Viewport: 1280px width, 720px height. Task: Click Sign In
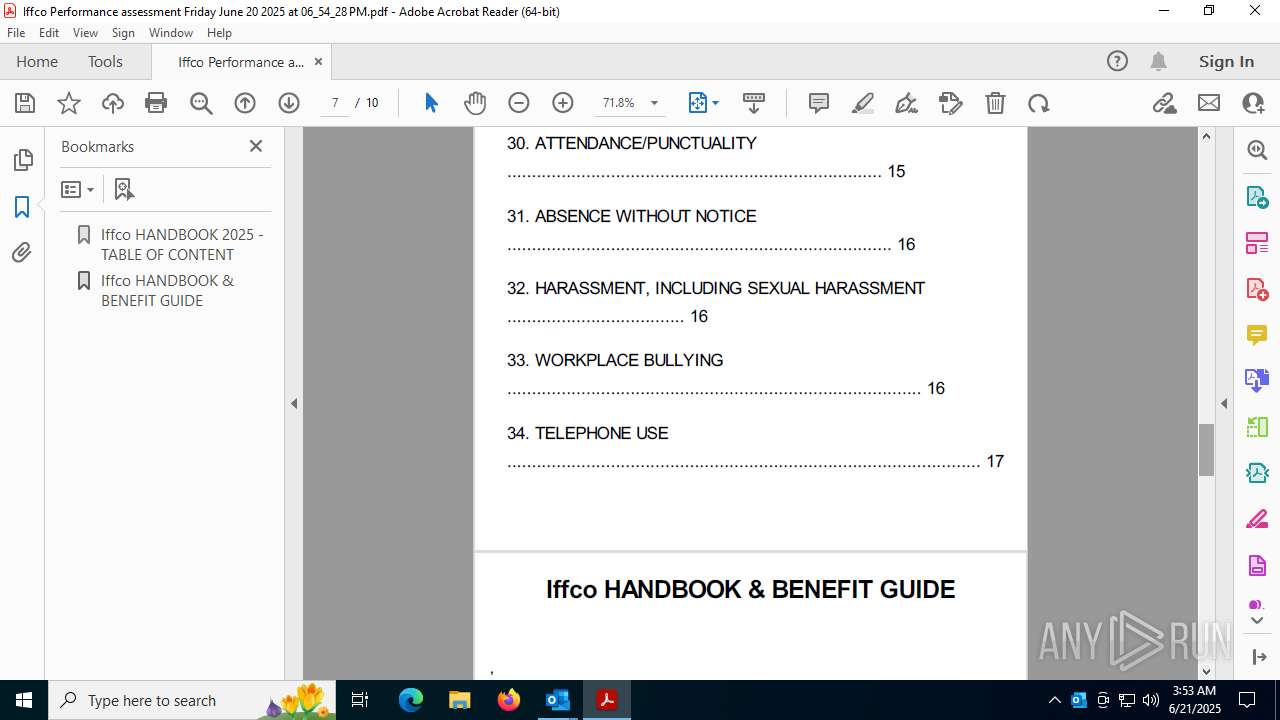tap(1226, 61)
